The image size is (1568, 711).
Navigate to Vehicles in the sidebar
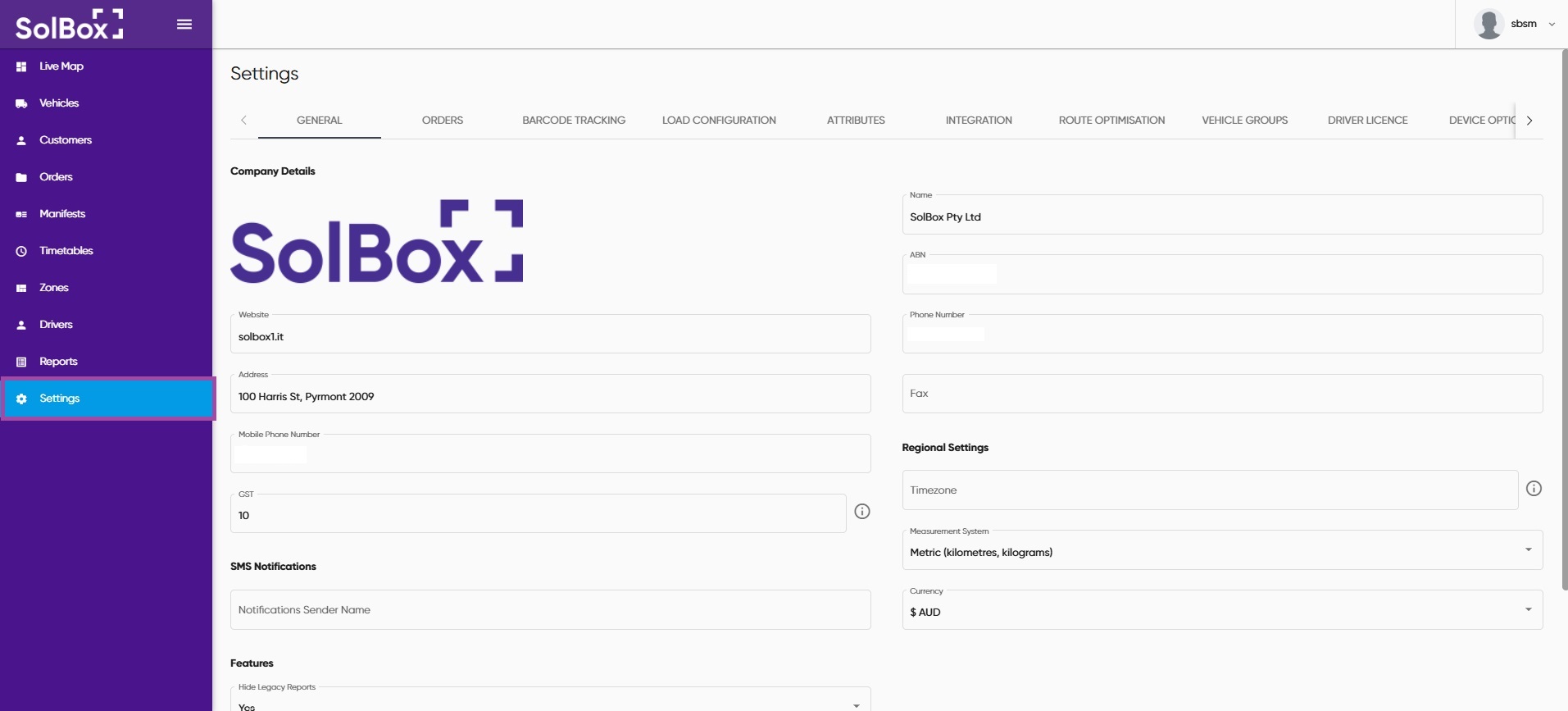click(107, 103)
